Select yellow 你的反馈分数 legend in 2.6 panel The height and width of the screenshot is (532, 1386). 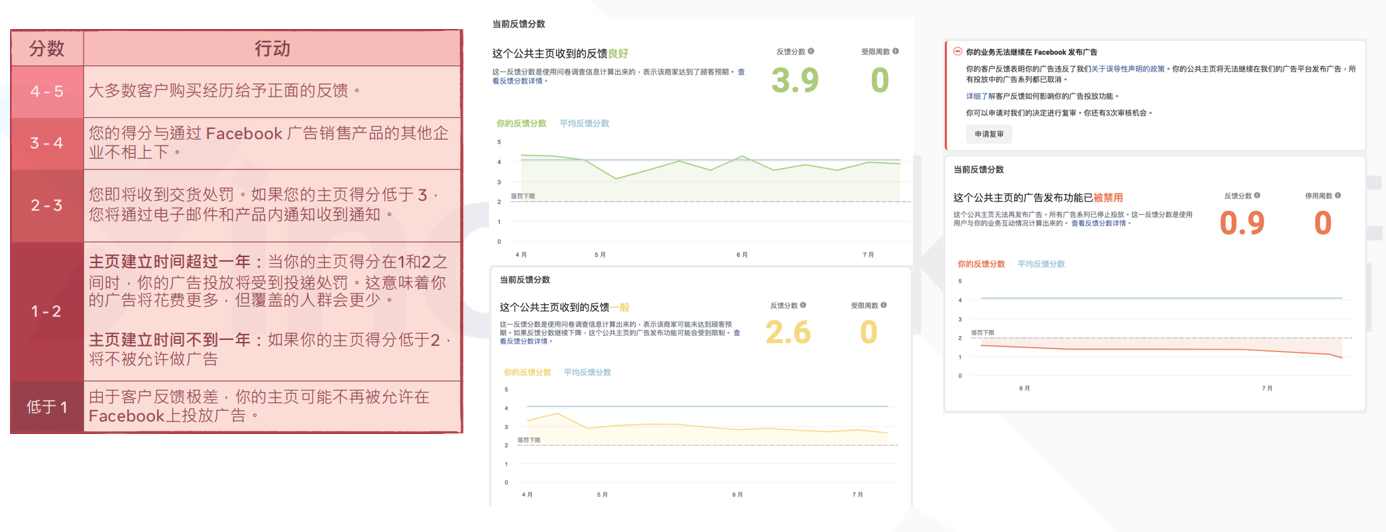(x=527, y=373)
